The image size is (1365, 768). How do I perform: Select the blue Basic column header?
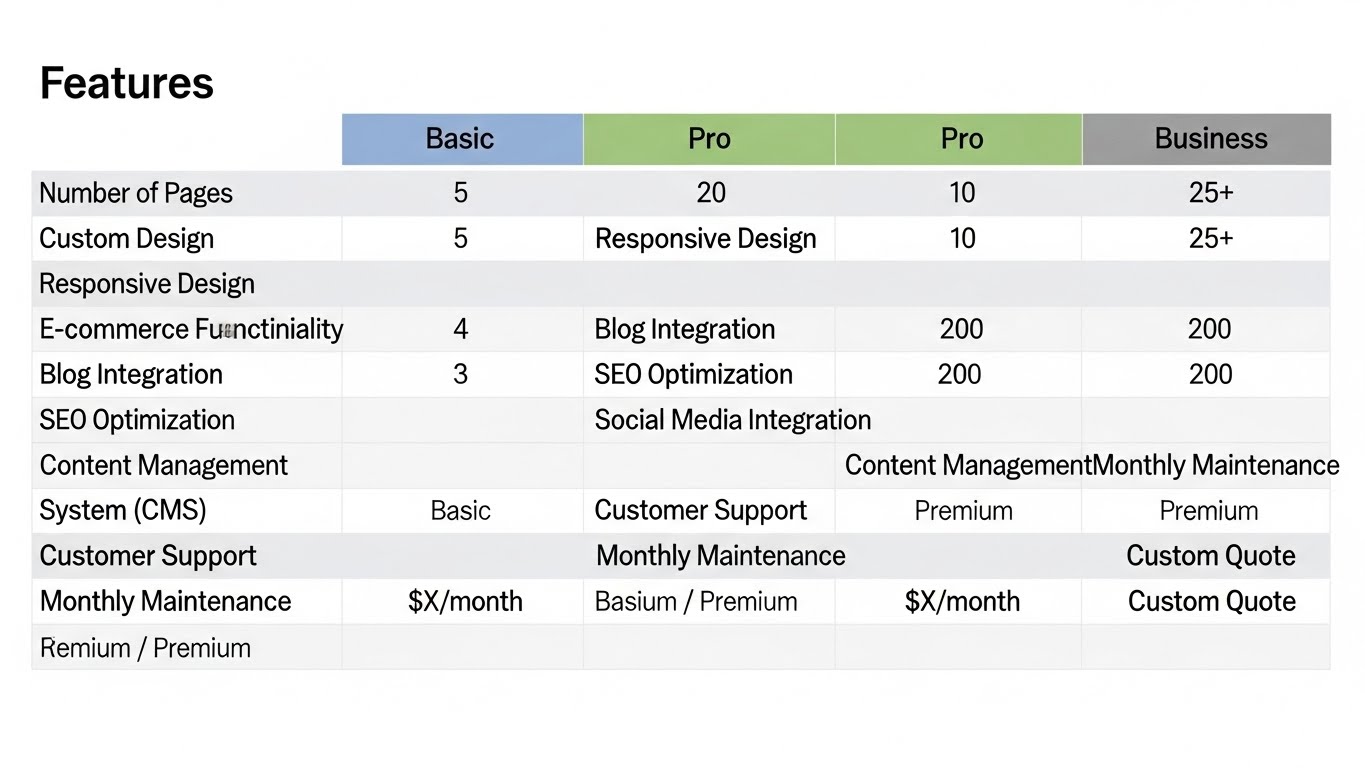pyautogui.click(x=460, y=139)
